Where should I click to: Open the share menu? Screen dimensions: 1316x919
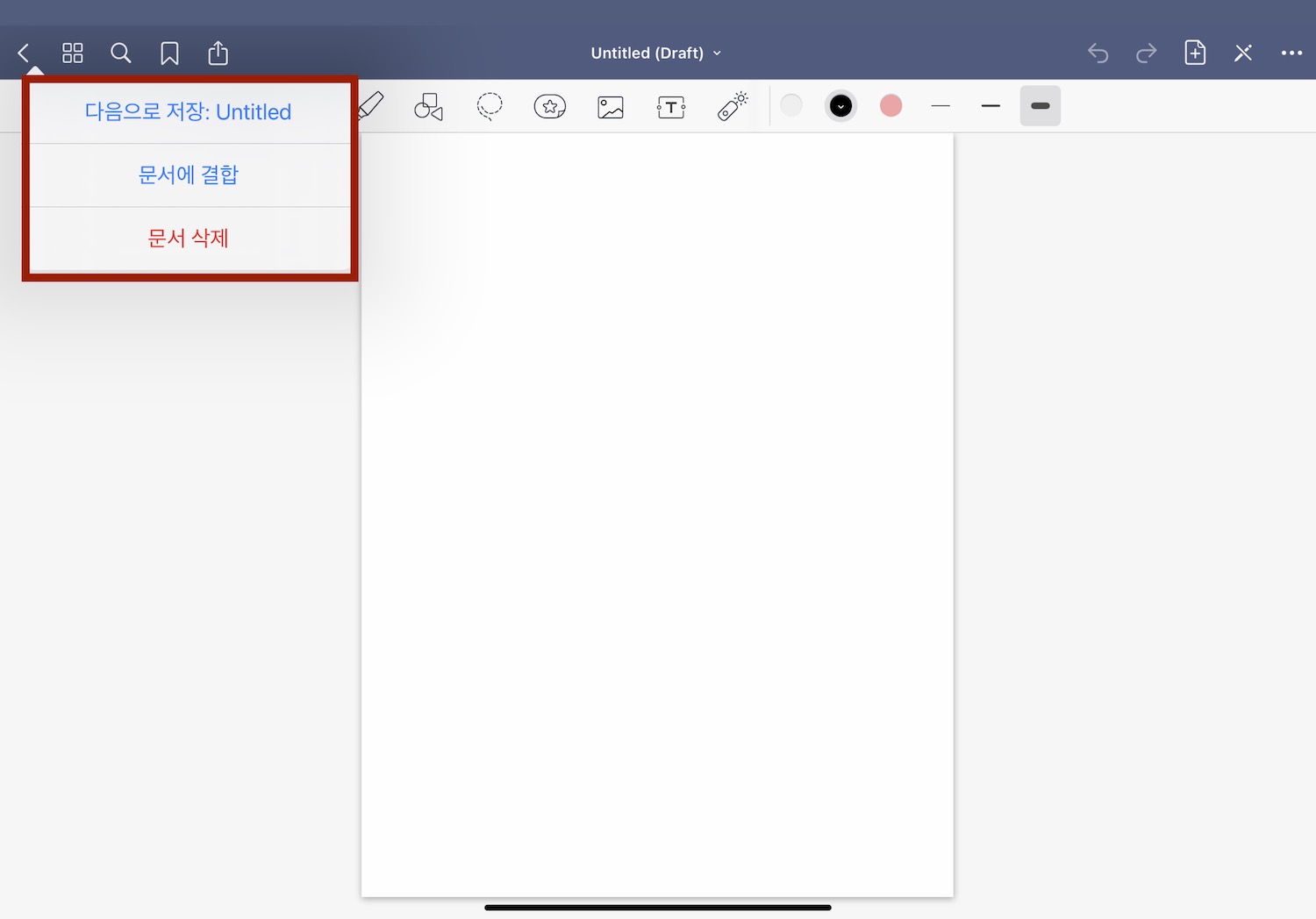(218, 53)
